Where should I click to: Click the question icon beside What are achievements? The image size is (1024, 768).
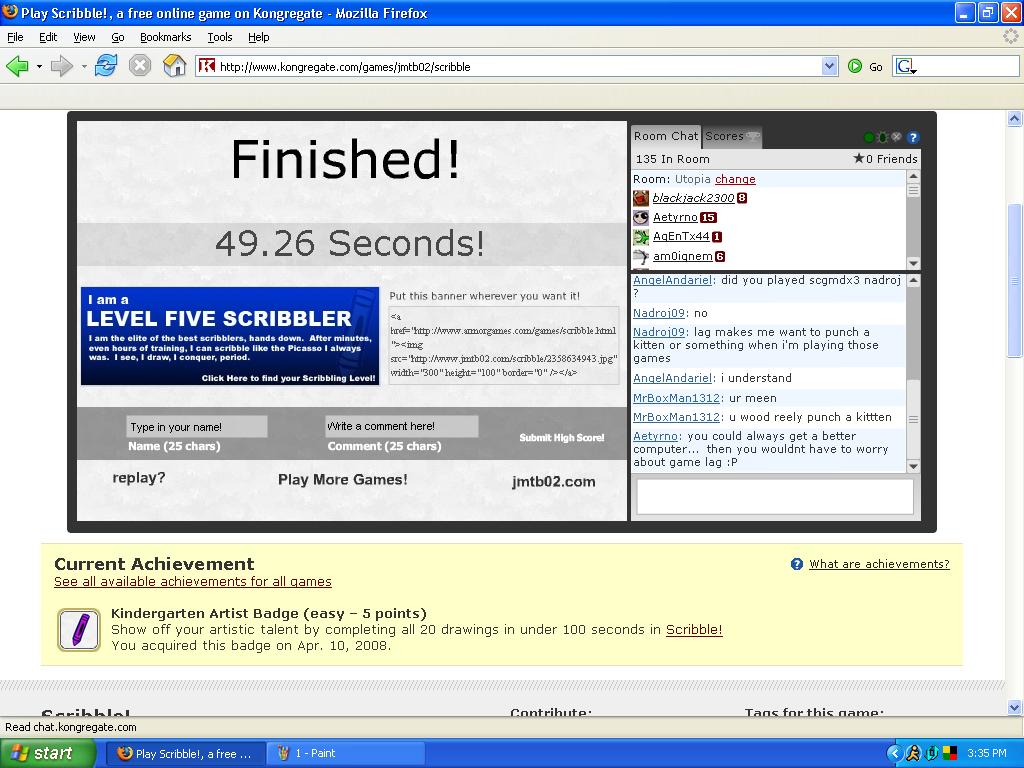(797, 564)
